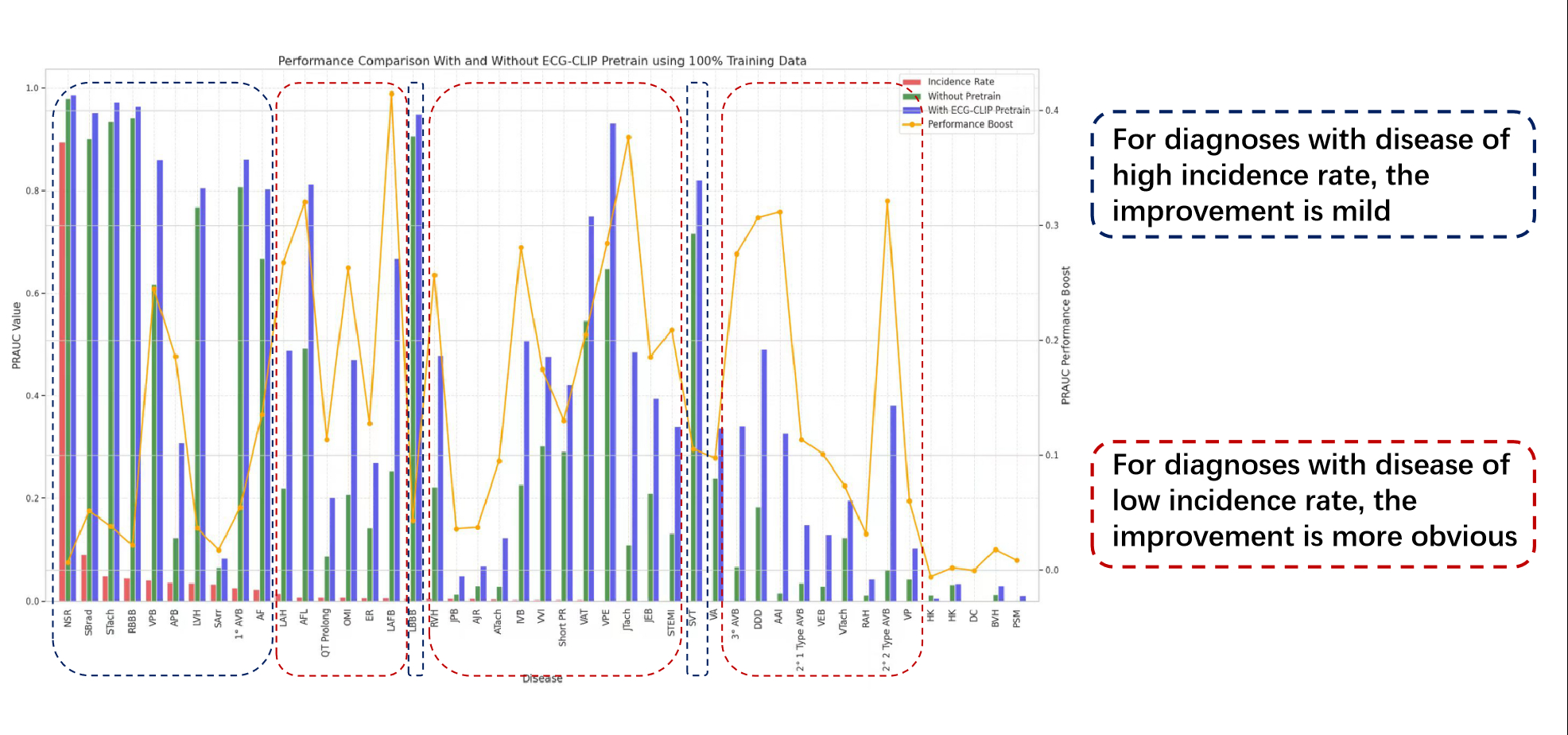This screenshot has height=735, width=1568.
Task: Click the red Incidence Rate legend swatch
Action: 911,82
